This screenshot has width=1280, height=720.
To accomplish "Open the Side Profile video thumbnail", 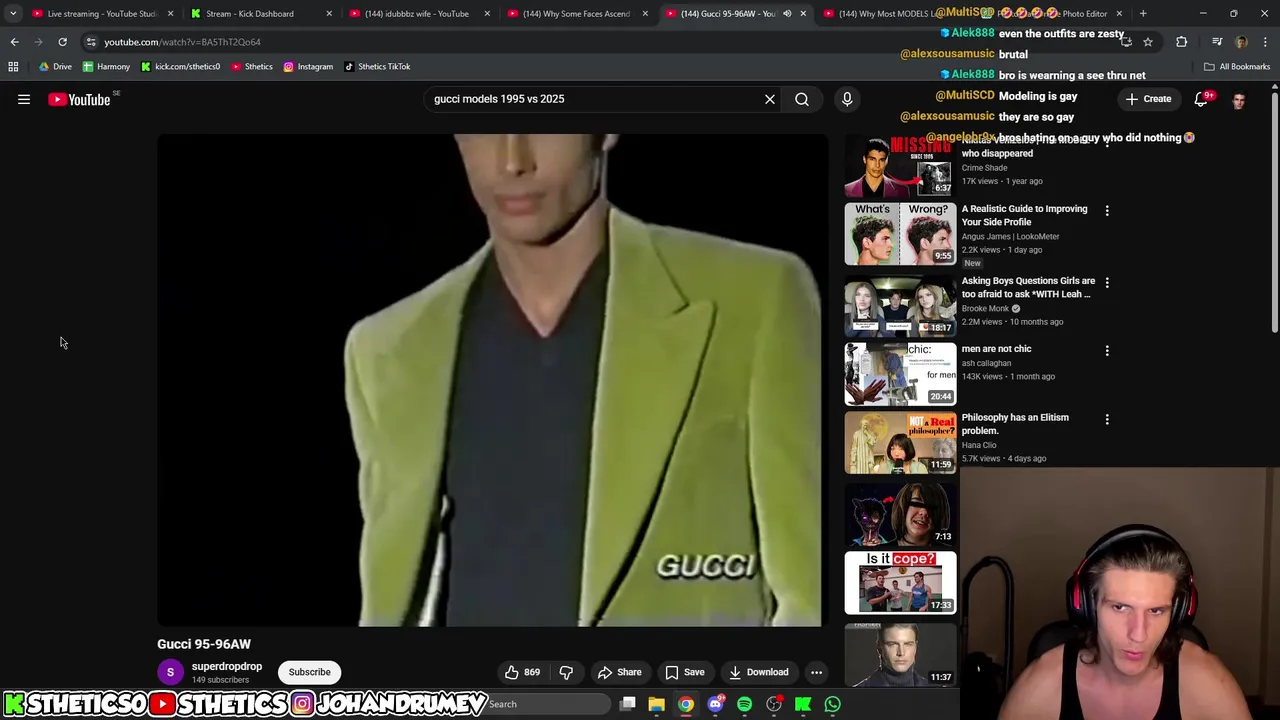I will coord(900,234).
